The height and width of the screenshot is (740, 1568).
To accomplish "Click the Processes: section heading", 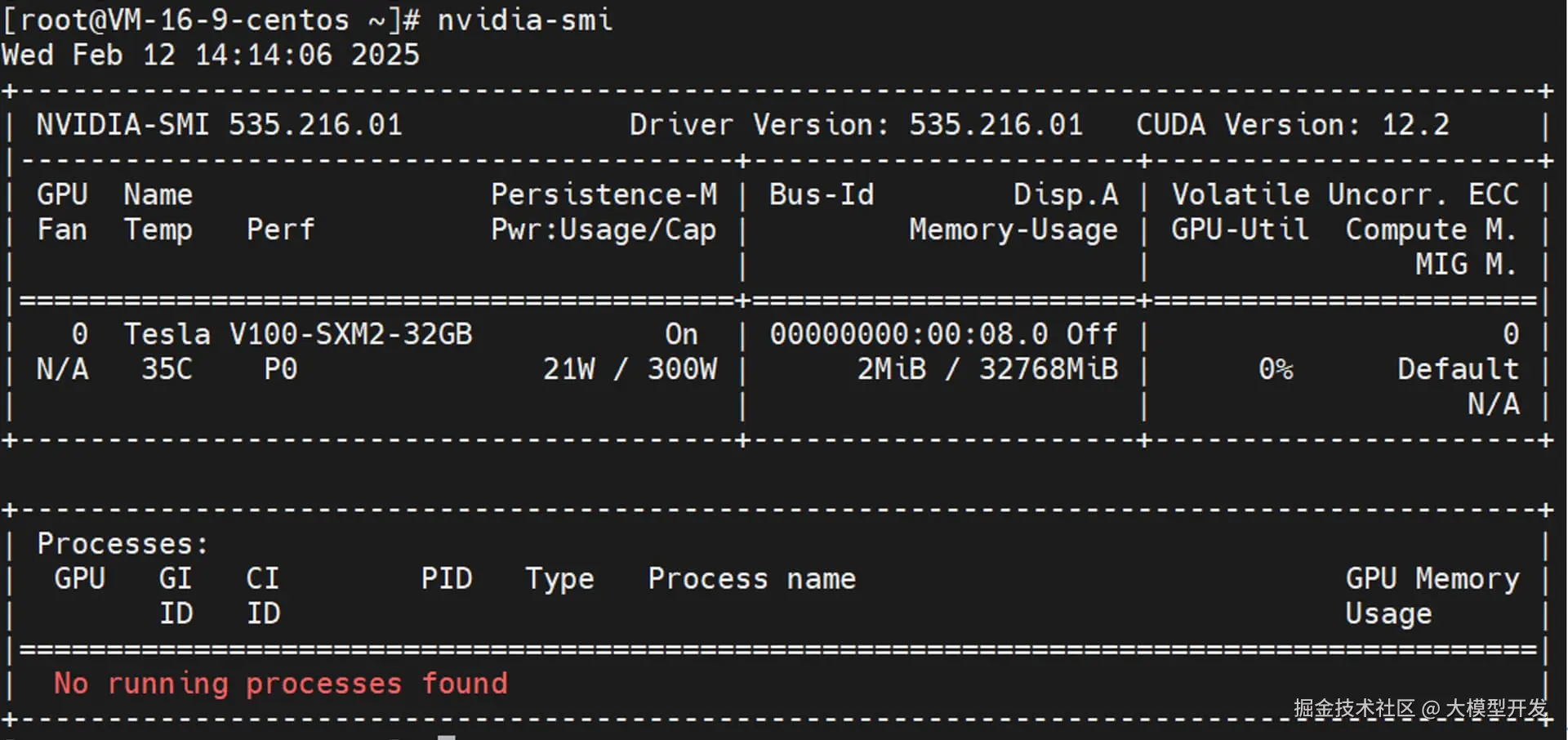I will (x=122, y=543).
